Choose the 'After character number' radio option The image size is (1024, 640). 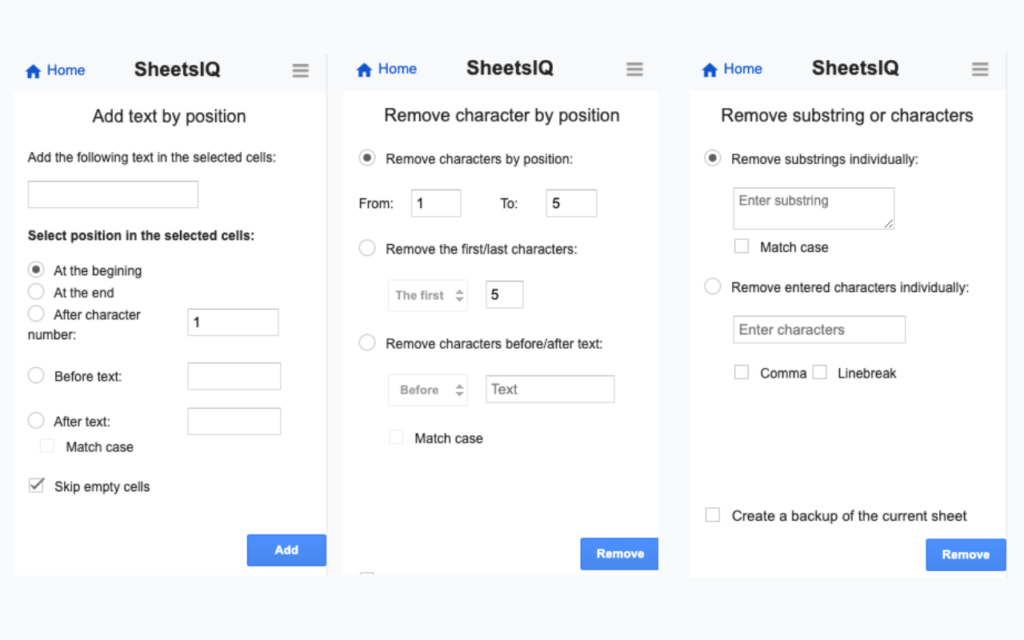point(36,313)
